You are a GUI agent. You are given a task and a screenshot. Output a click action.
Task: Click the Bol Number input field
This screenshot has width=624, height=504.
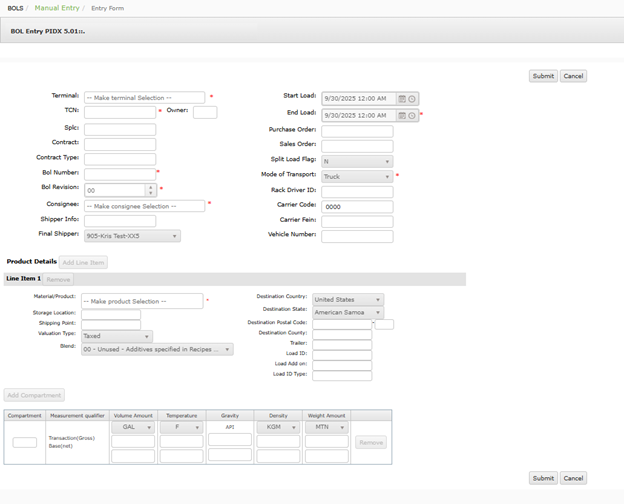[x=119, y=175]
